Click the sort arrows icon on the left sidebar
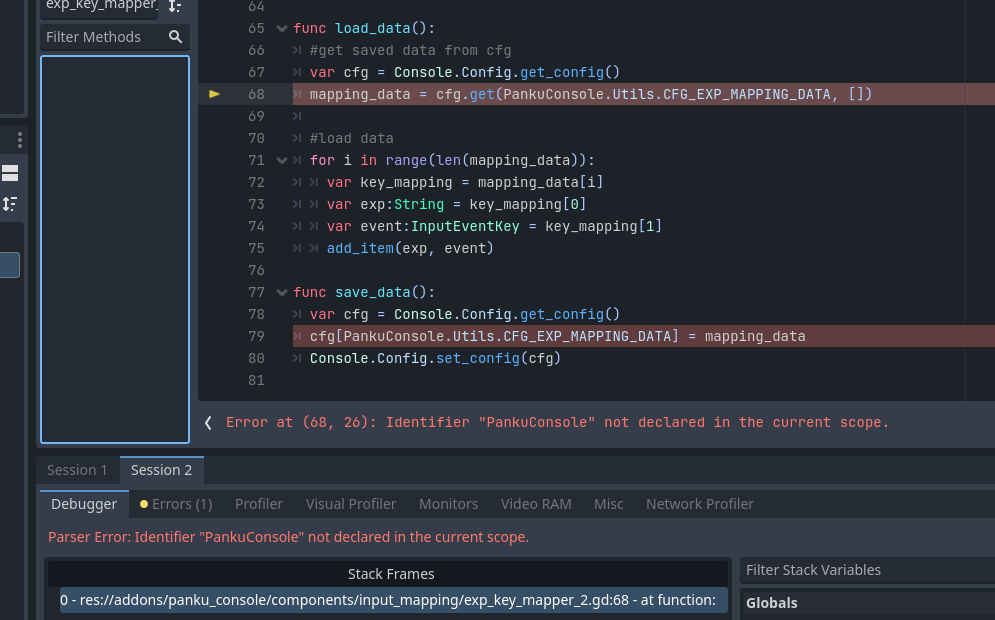The image size is (995, 620). click(x=12, y=204)
